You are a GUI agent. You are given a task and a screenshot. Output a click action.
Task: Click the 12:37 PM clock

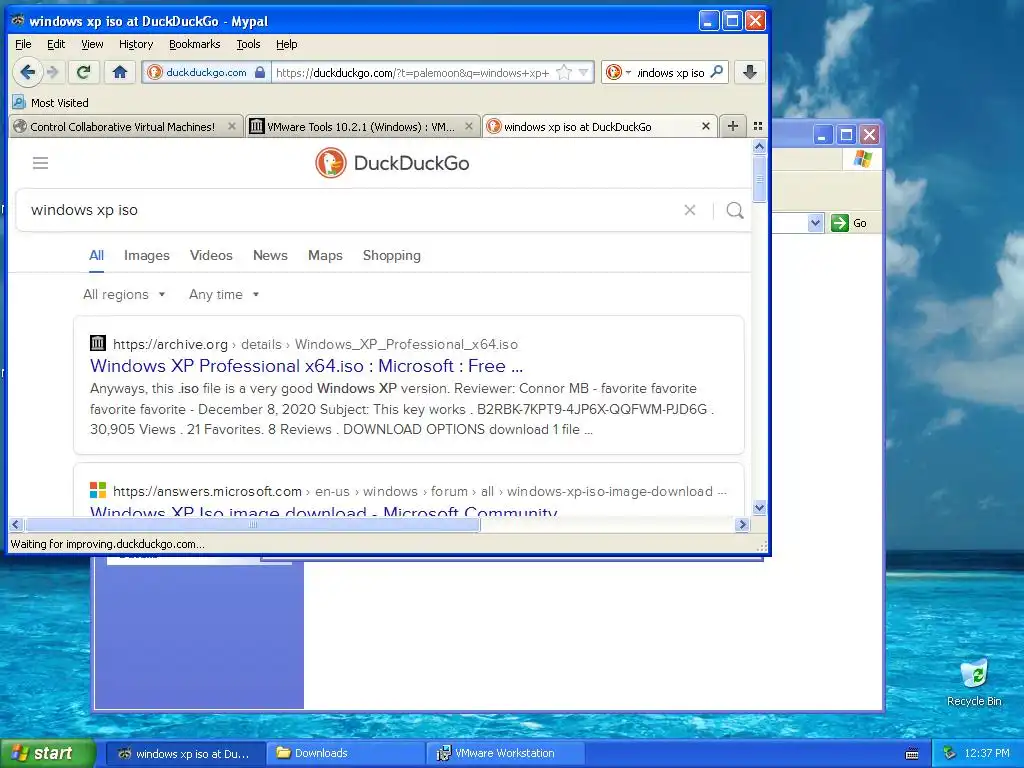coord(987,753)
